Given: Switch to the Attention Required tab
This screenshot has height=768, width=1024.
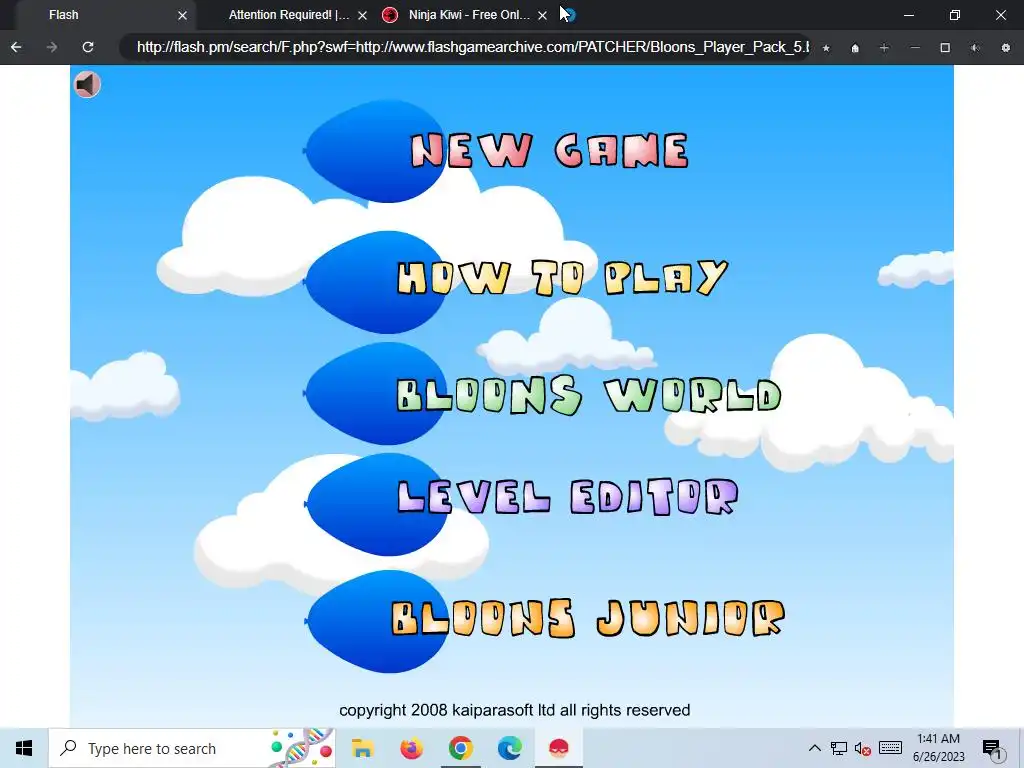Looking at the screenshot, I should tap(289, 15).
